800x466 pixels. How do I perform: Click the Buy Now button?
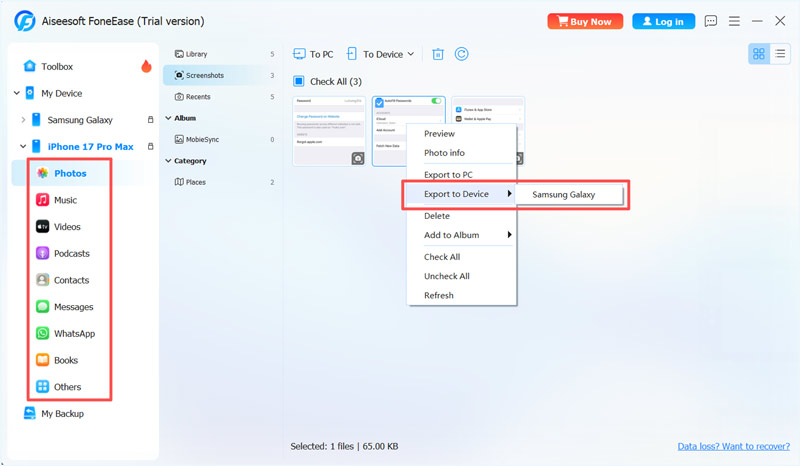pyautogui.click(x=585, y=21)
